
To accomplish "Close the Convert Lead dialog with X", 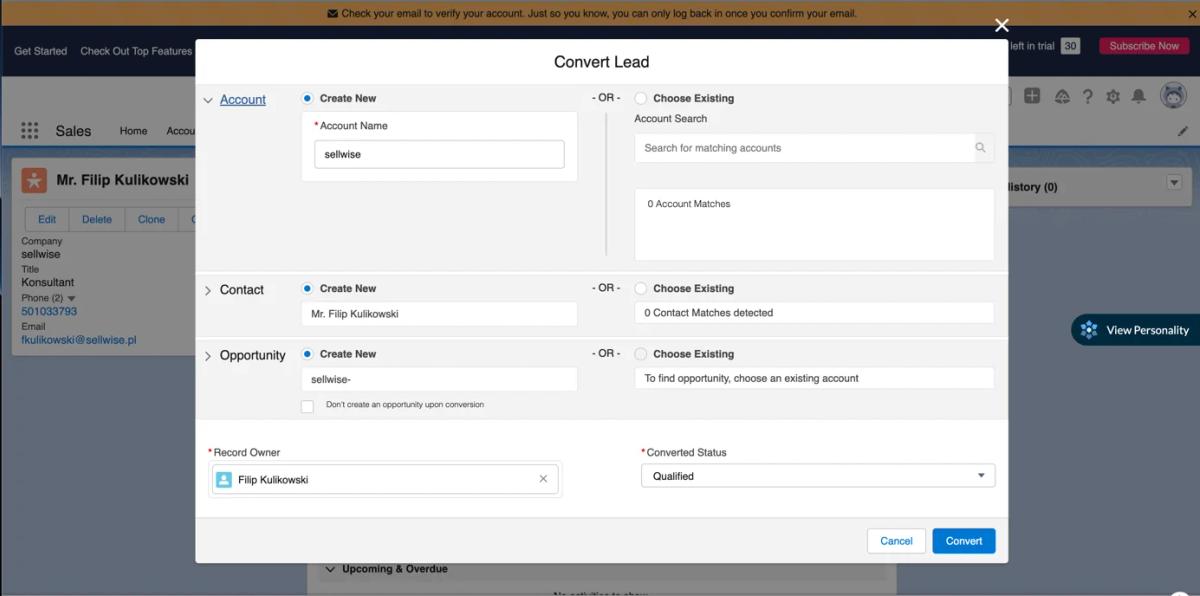I will pos(1002,26).
